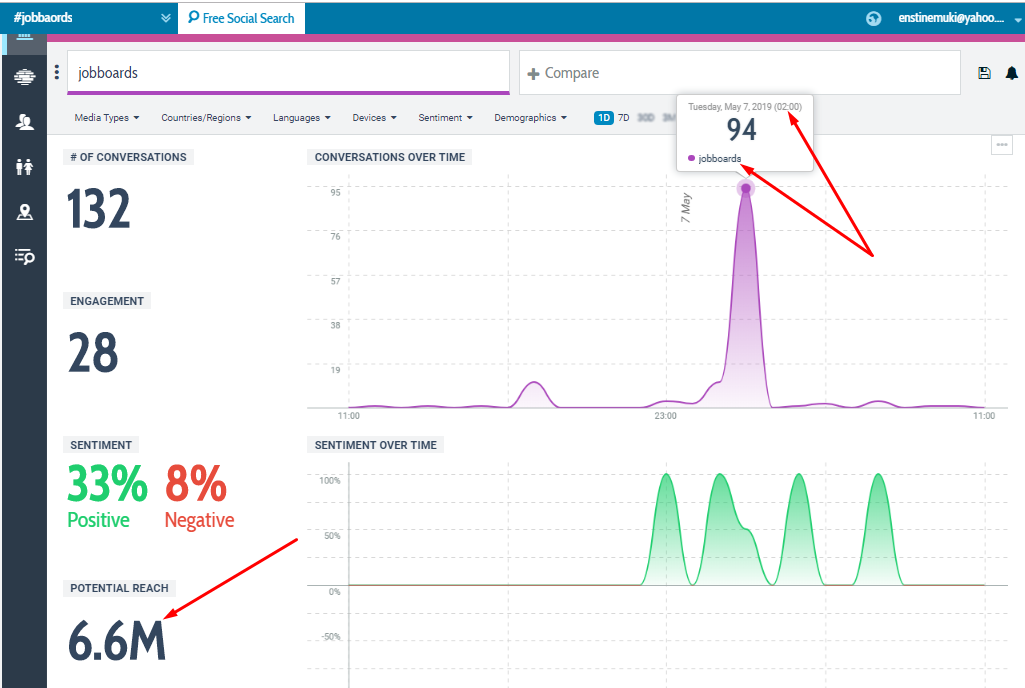Screen dimensions: 1025x688
Task: Open the locations map pin sidebar icon
Action: pyautogui.click(x=24, y=212)
